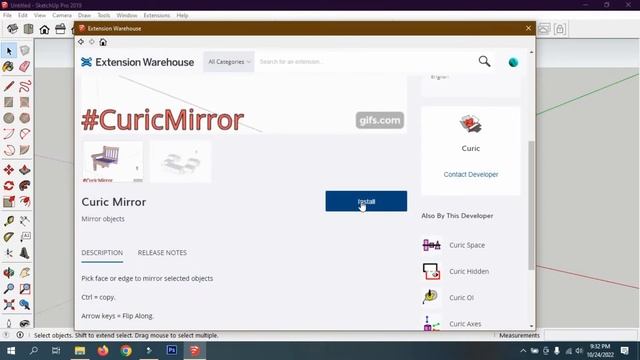Pick the Make Component tool
The height and width of the screenshot is (360, 640).
[24, 51]
